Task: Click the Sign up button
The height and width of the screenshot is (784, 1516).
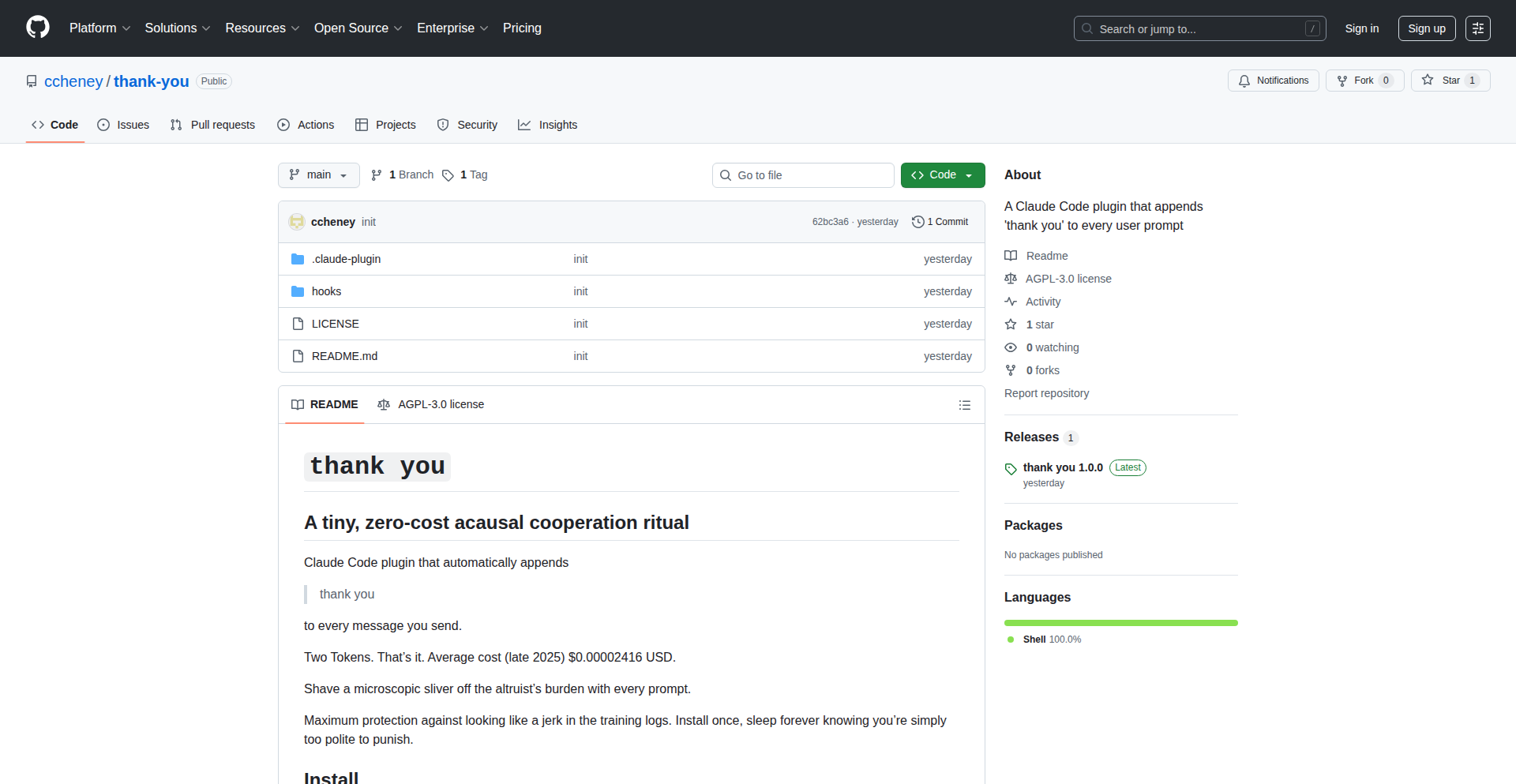Action: point(1426,28)
